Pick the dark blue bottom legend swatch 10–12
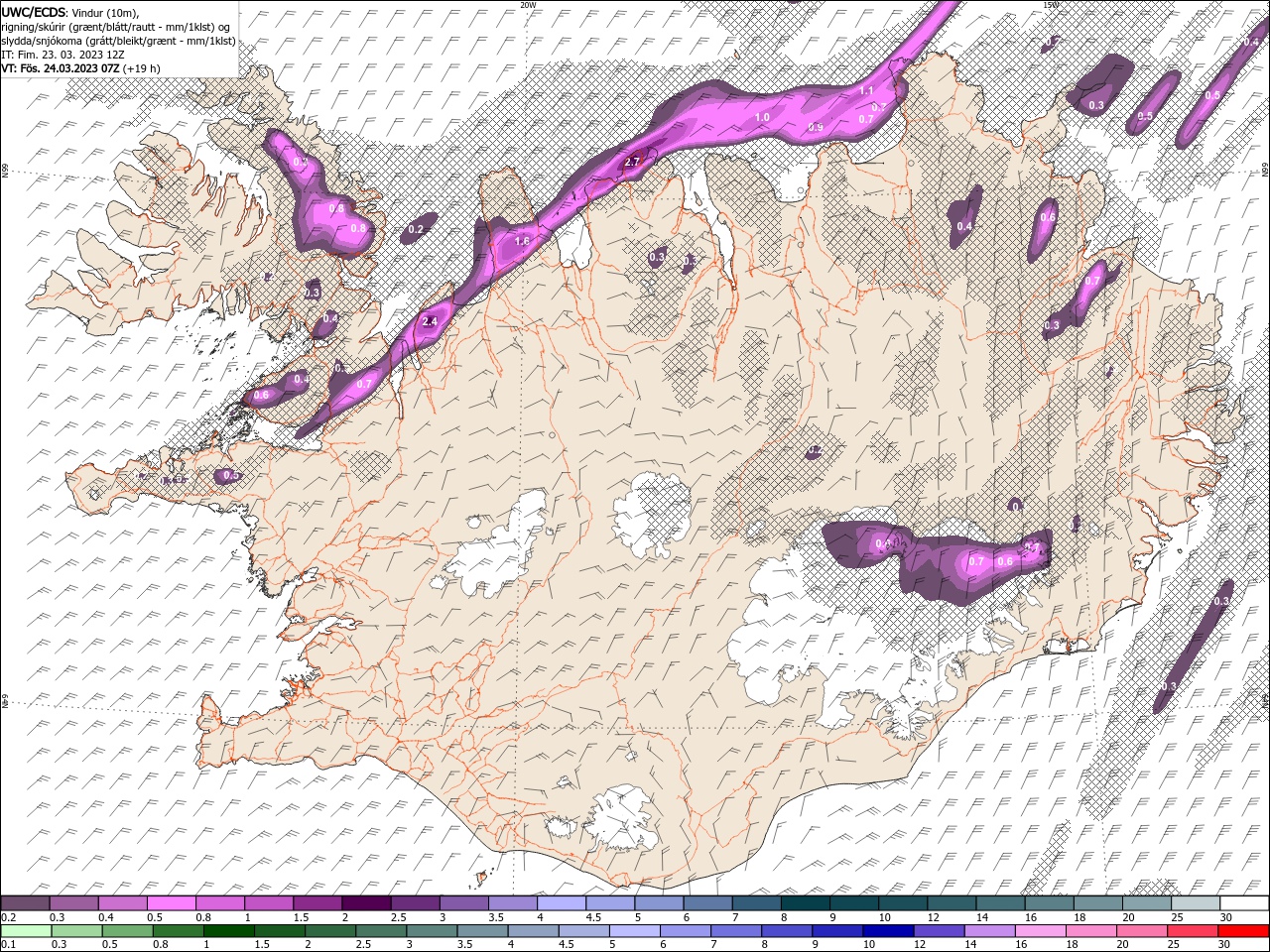 tap(888, 931)
